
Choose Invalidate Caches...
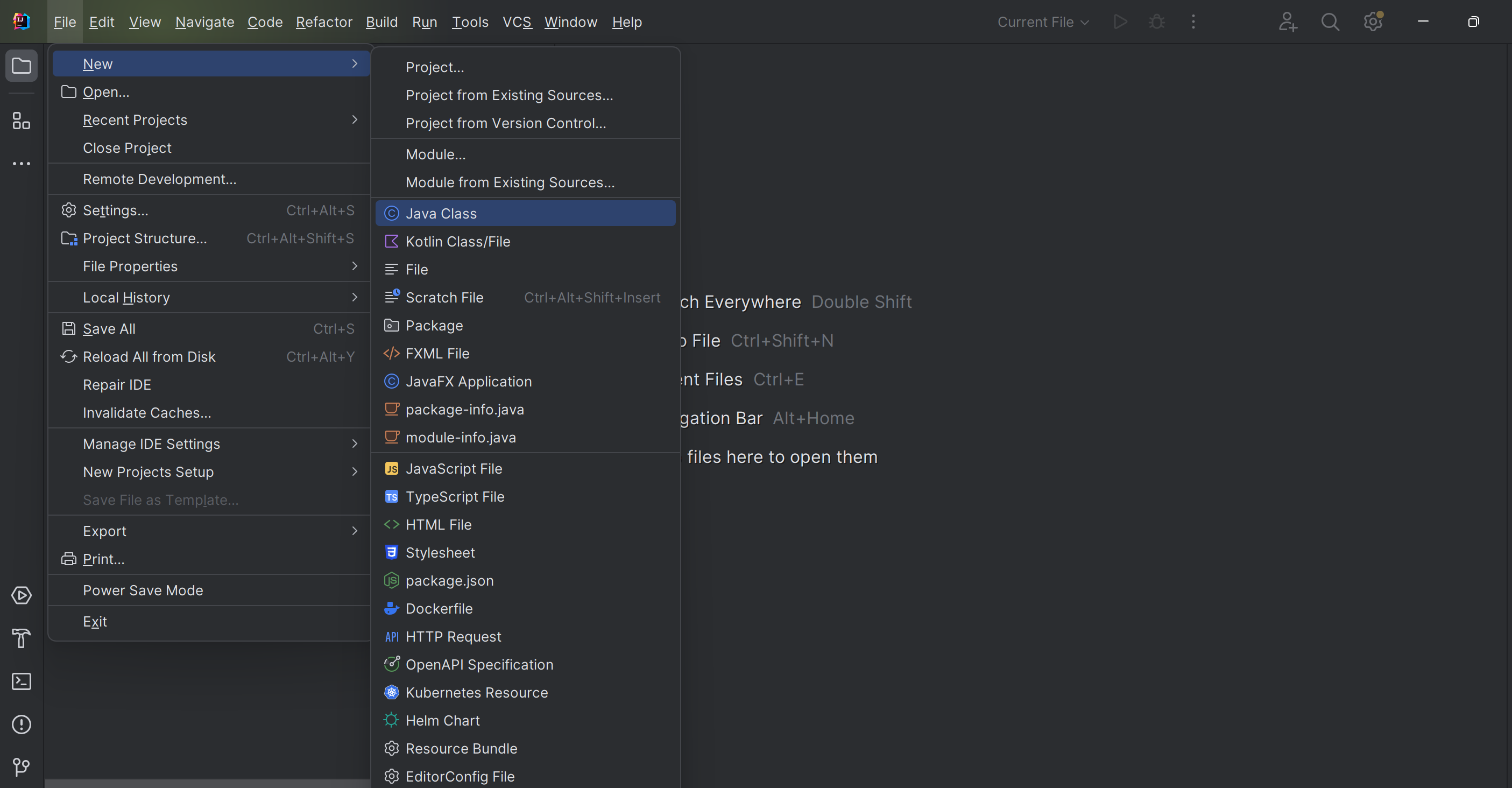tap(211, 413)
